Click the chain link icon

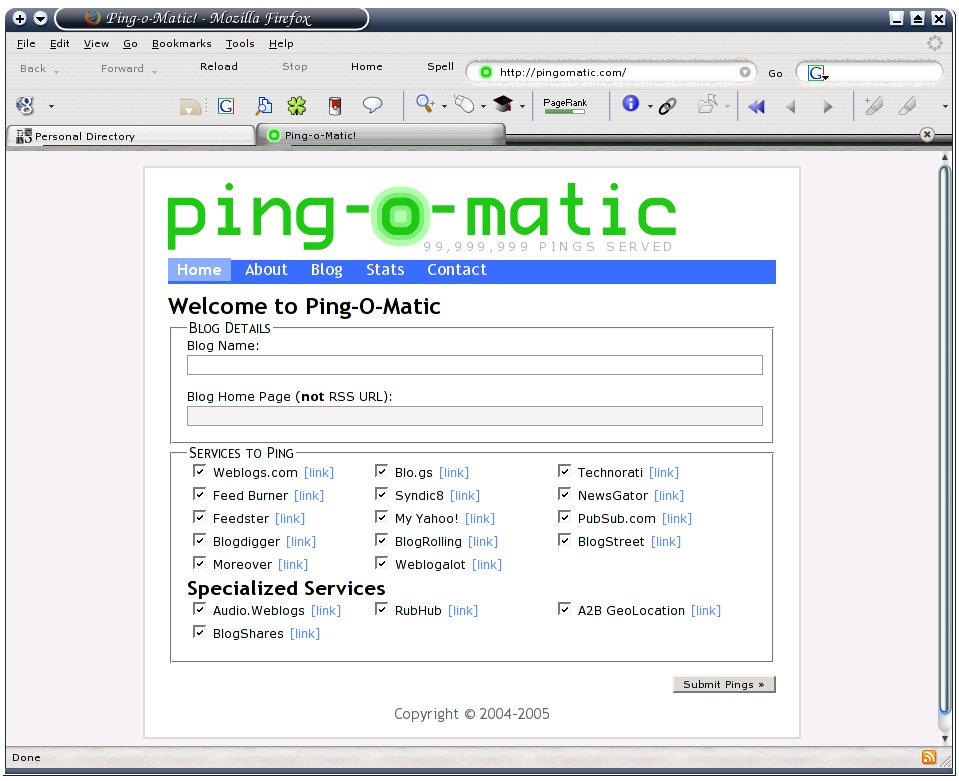click(x=667, y=106)
